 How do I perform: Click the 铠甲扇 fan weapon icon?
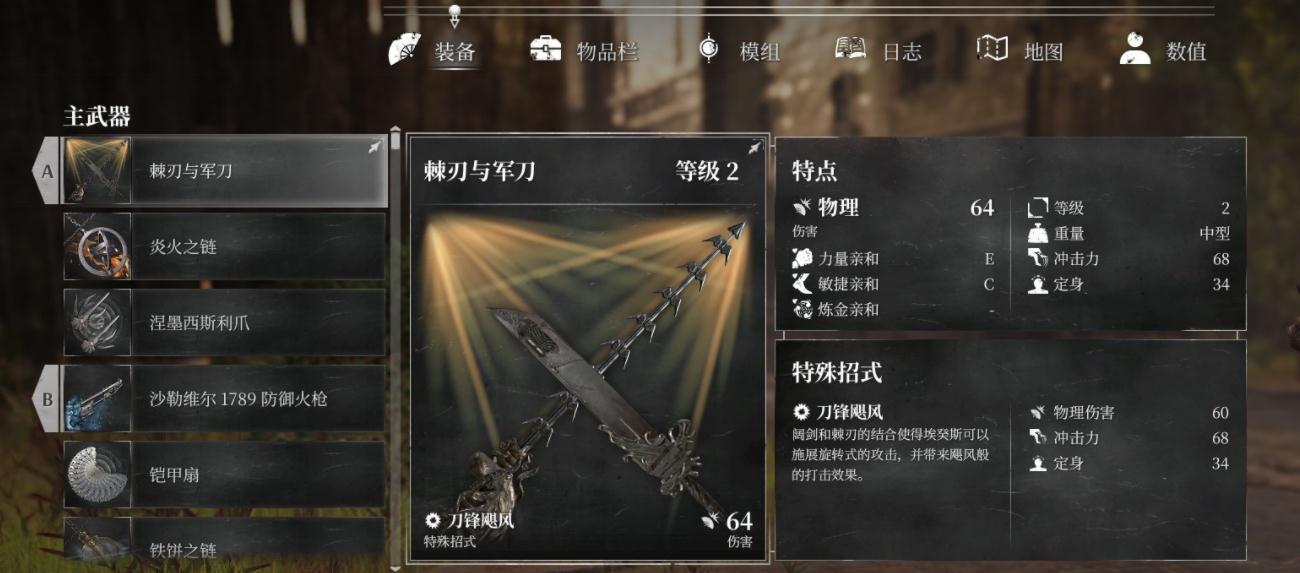coord(97,475)
